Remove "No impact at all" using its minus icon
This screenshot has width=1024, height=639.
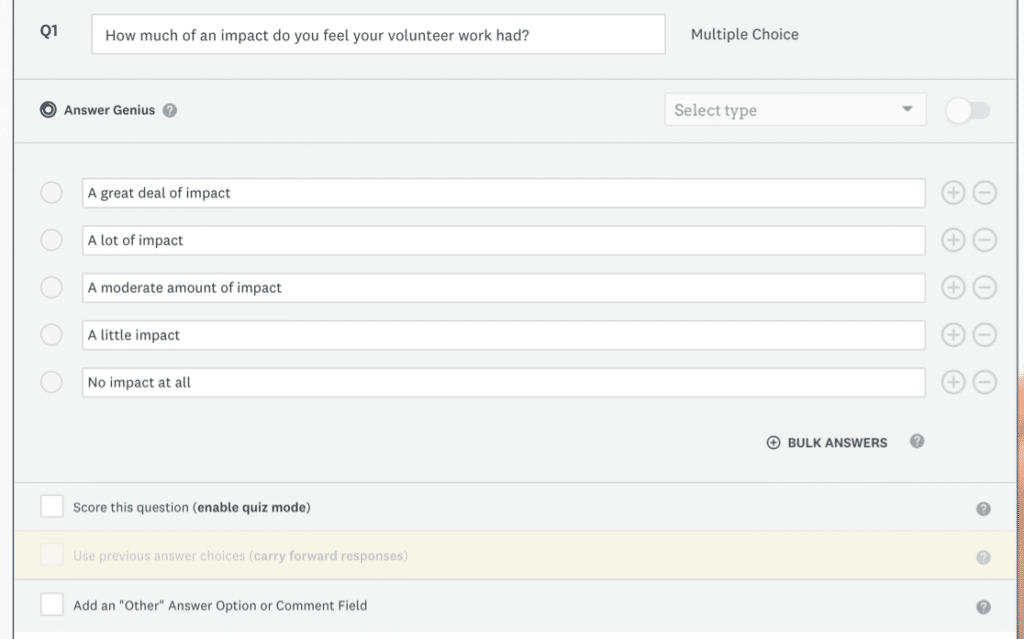tap(983, 381)
